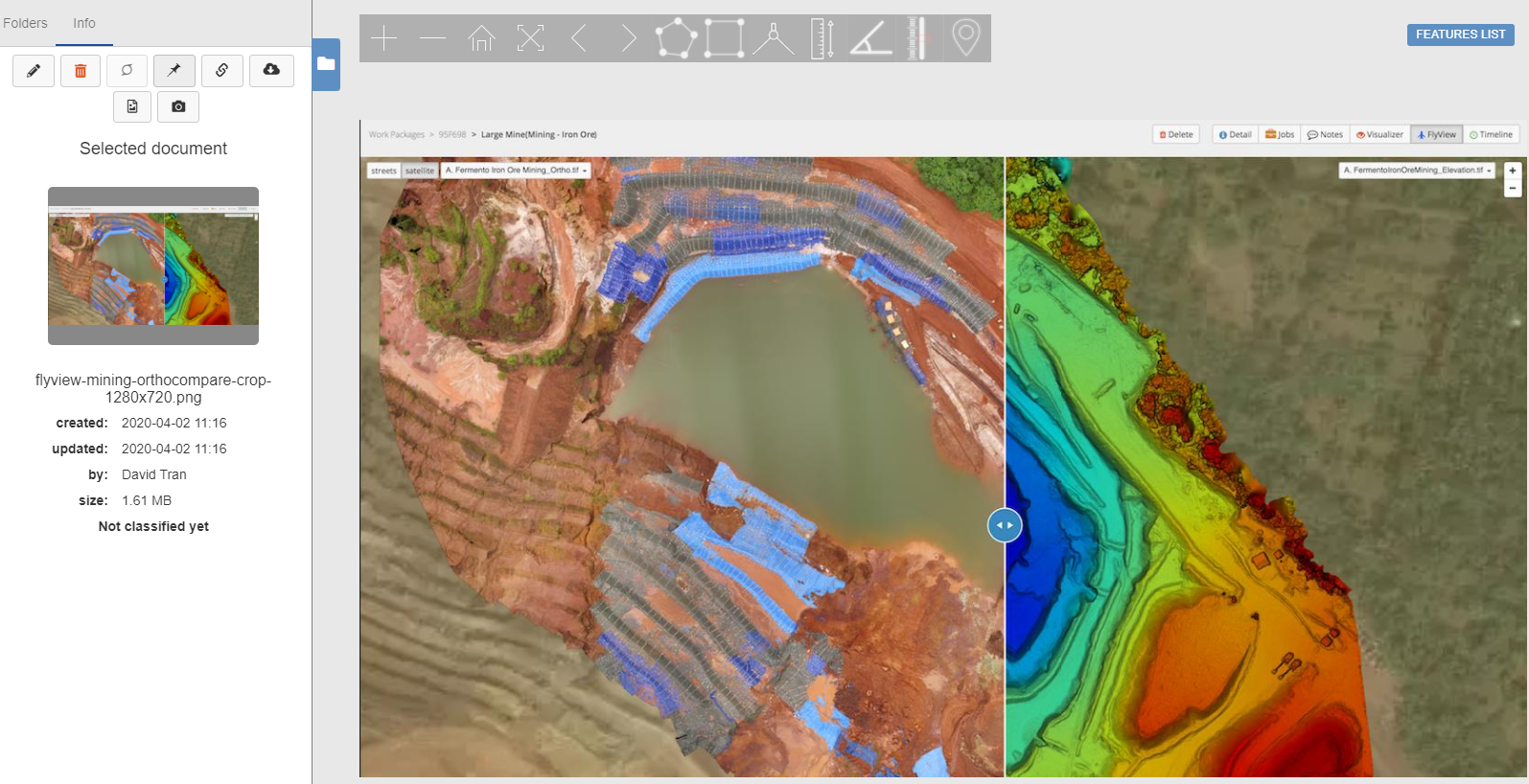Click the home reset view icon

tap(481, 38)
